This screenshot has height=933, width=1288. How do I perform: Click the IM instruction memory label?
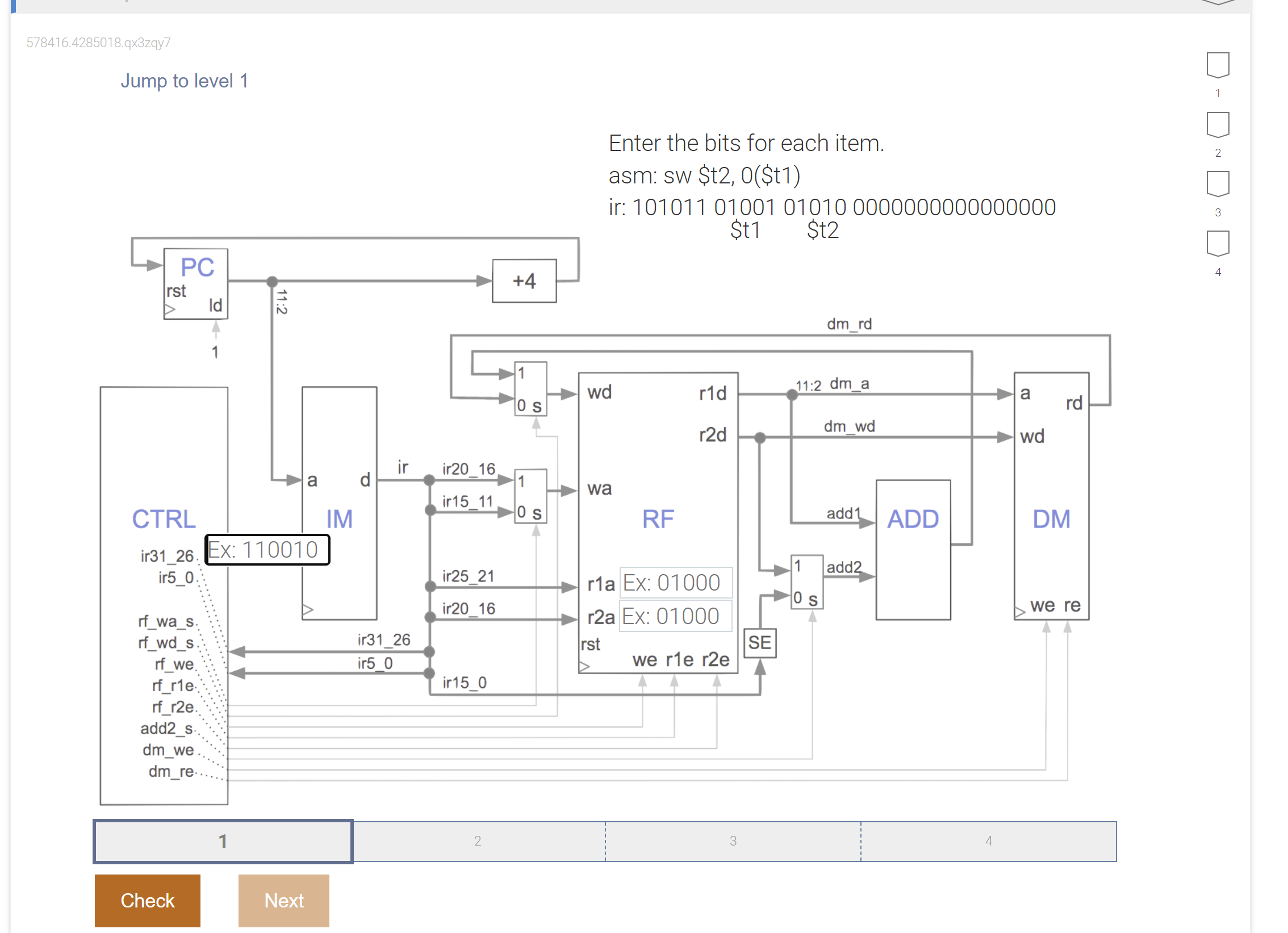tap(339, 518)
